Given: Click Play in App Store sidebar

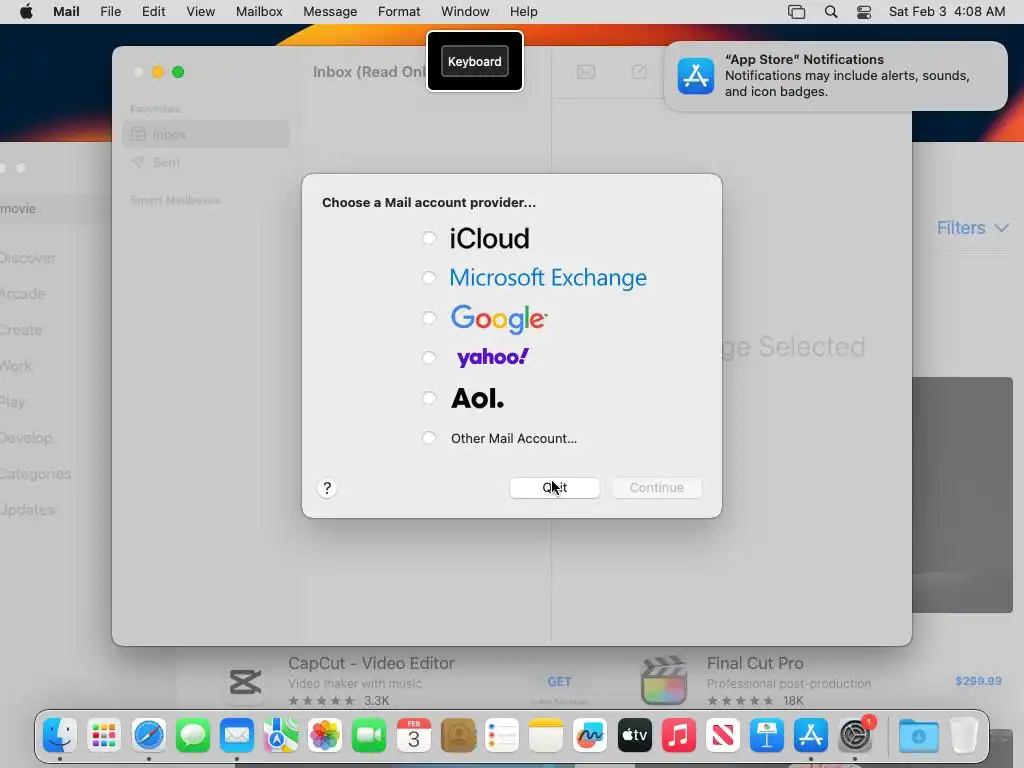Looking at the screenshot, I should pos(12,402).
